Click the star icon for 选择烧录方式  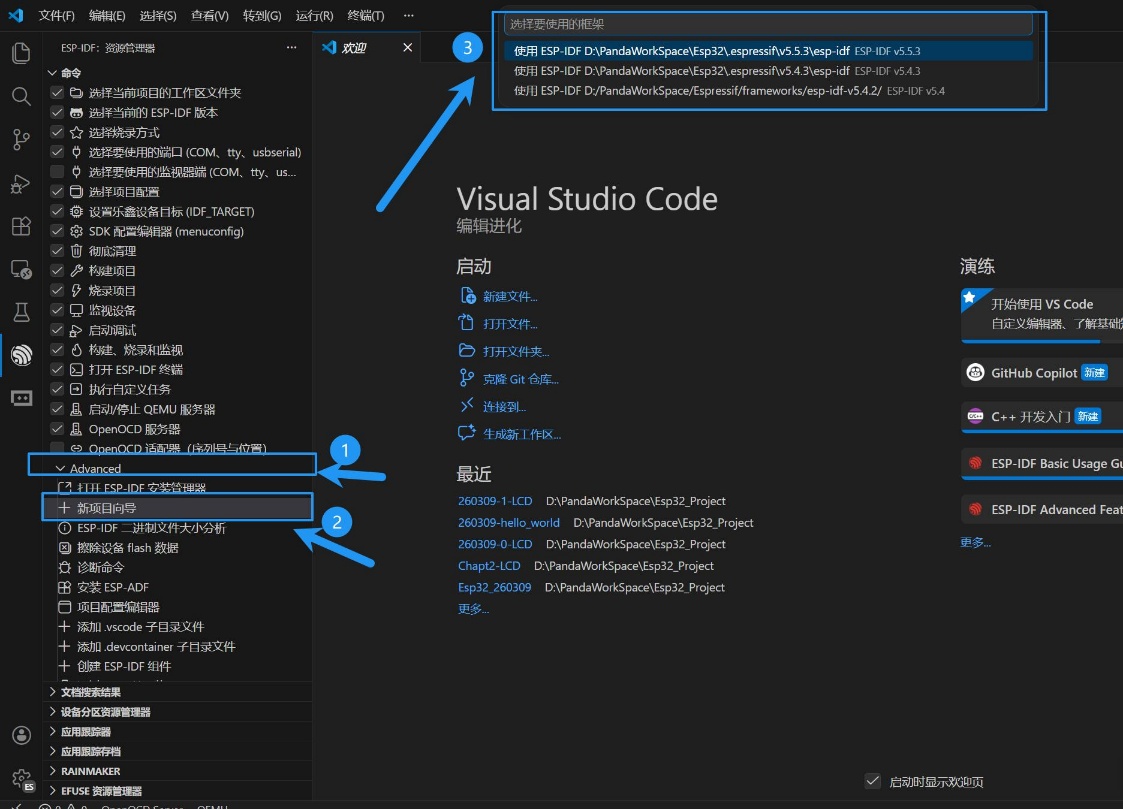coord(77,132)
